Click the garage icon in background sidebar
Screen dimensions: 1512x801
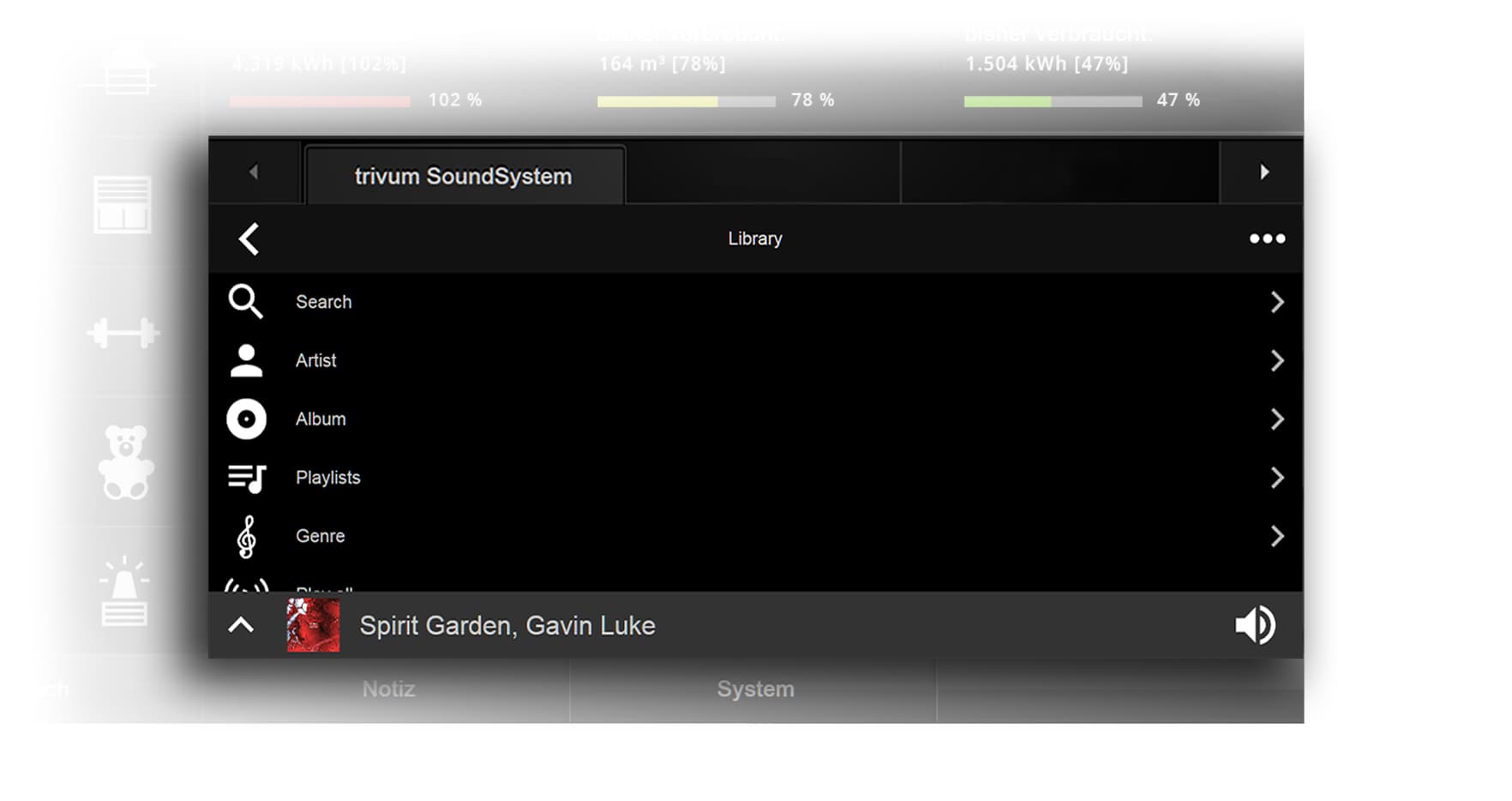tap(126, 70)
